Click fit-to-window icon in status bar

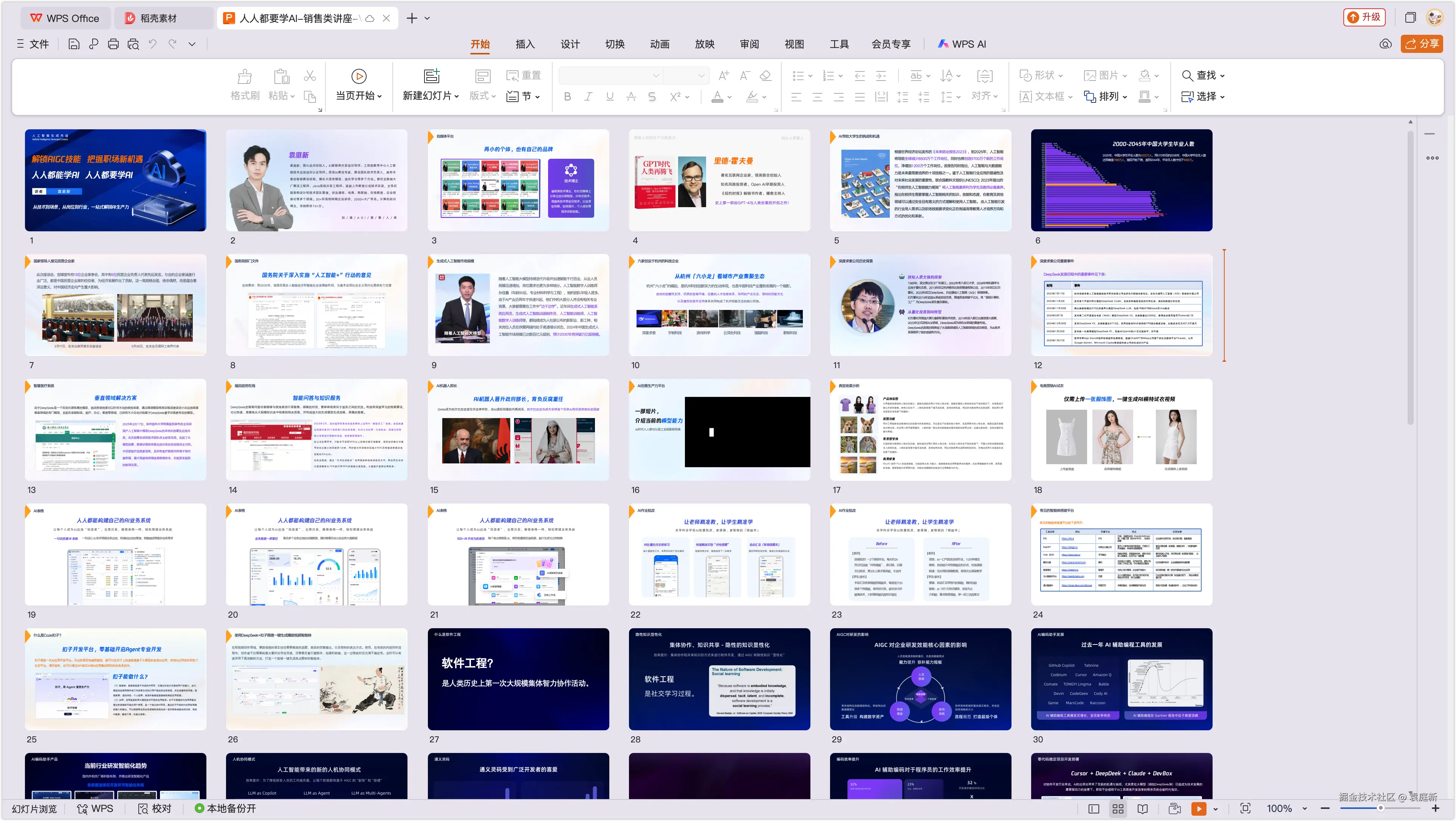coord(1245,809)
